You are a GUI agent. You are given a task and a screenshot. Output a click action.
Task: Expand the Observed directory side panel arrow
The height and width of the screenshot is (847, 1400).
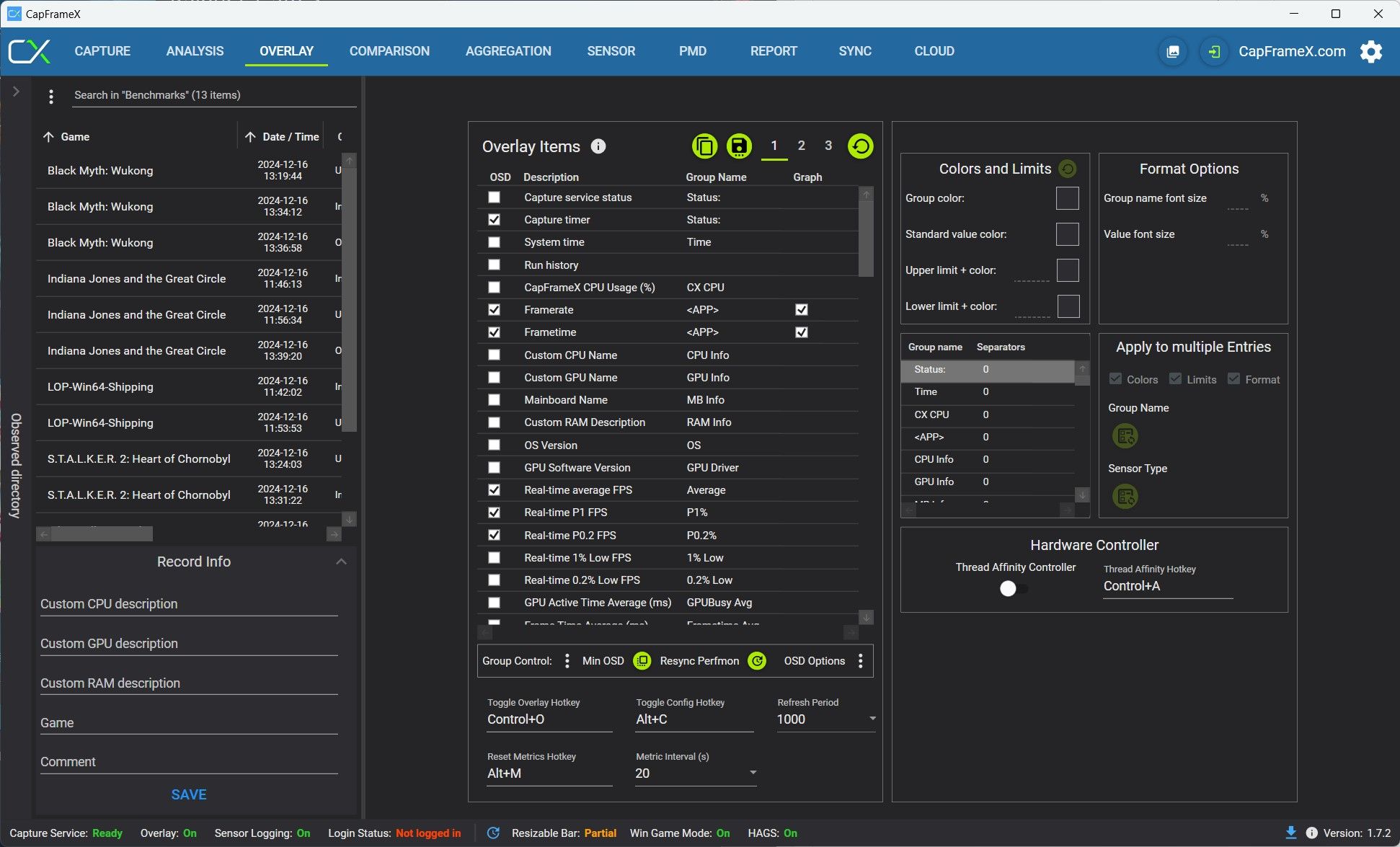tap(16, 92)
